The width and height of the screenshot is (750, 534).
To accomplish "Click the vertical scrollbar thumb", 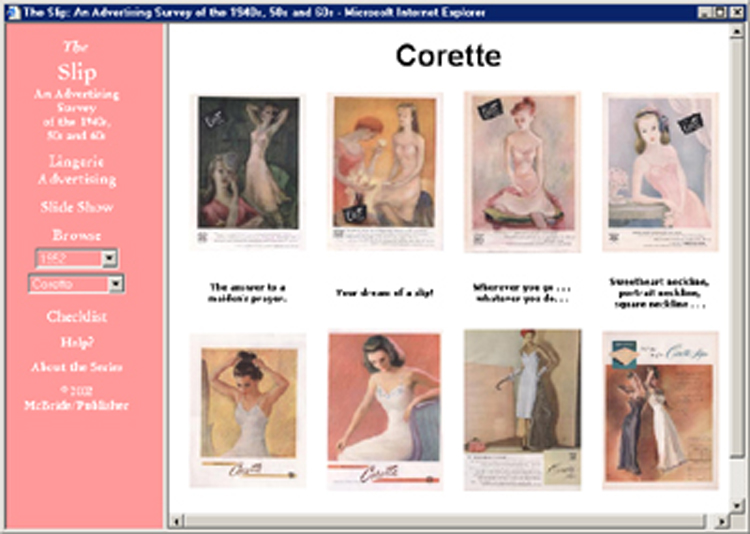I will coord(737,248).
